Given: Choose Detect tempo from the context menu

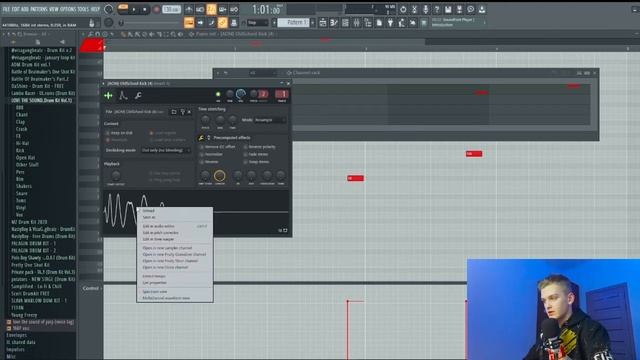Looking at the screenshot, I should (x=154, y=276).
